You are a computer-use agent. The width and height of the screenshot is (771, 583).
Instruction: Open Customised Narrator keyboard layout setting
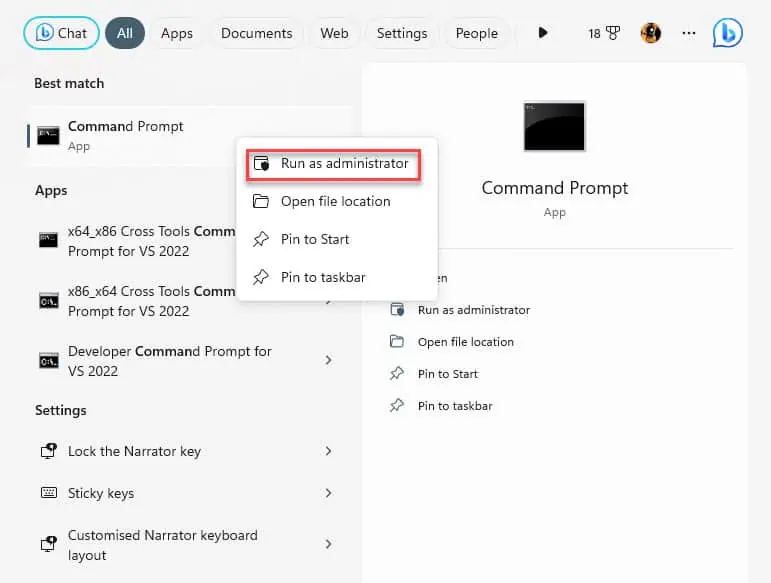pos(163,545)
